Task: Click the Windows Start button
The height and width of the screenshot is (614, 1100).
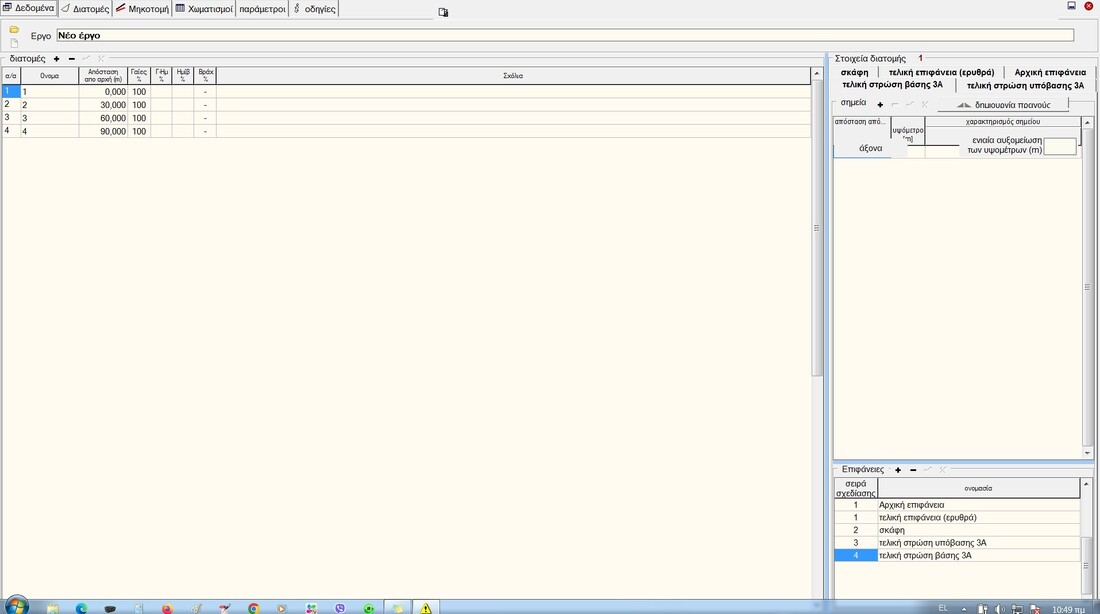Action: pyautogui.click(x=17, y=606)
